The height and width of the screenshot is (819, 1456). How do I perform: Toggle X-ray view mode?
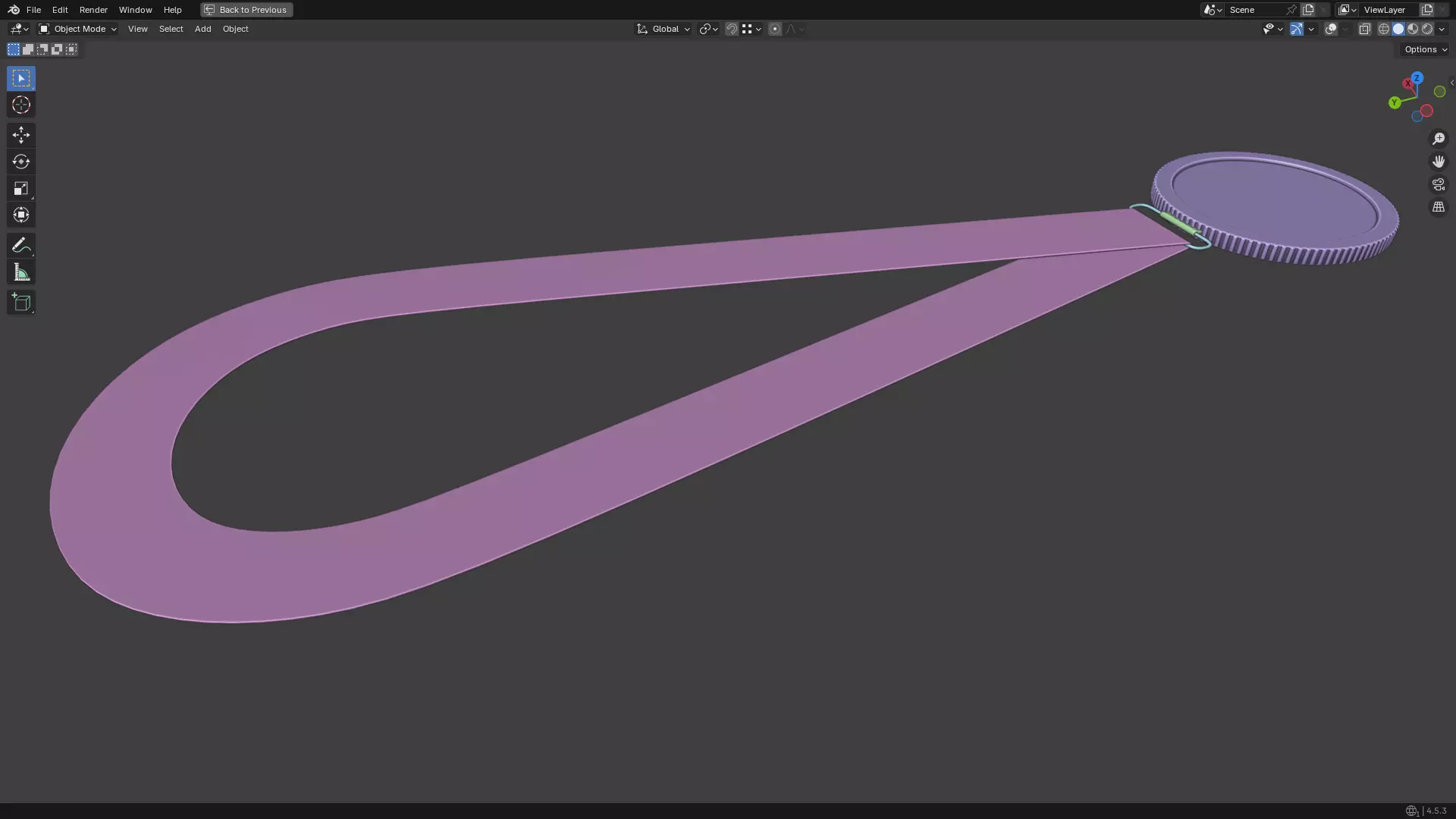pyautogui.click(x=1364, y=29)
